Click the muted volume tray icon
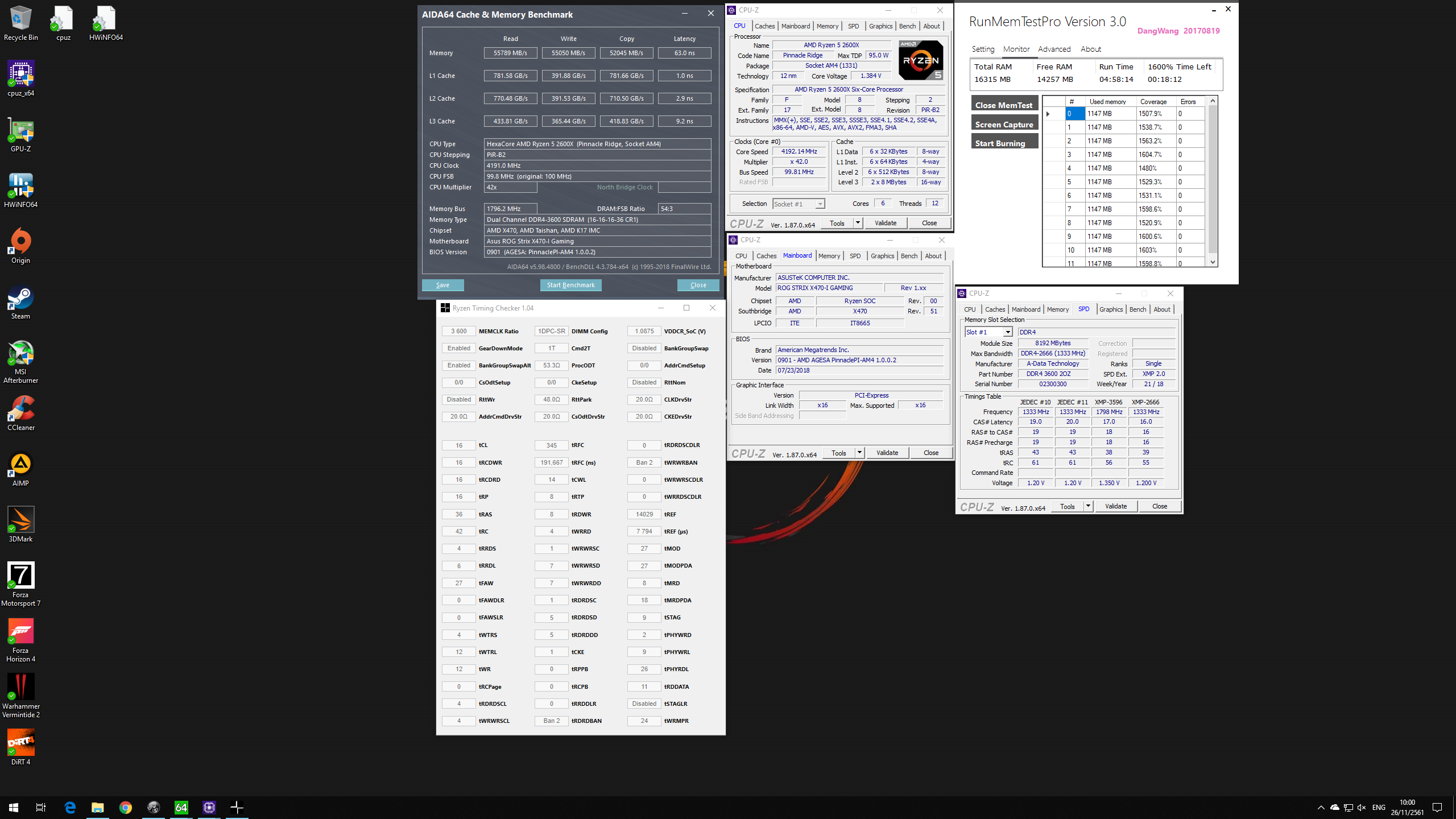Image resolution: width=1456 pixels, height=819 pixels. click(1362, 808)
